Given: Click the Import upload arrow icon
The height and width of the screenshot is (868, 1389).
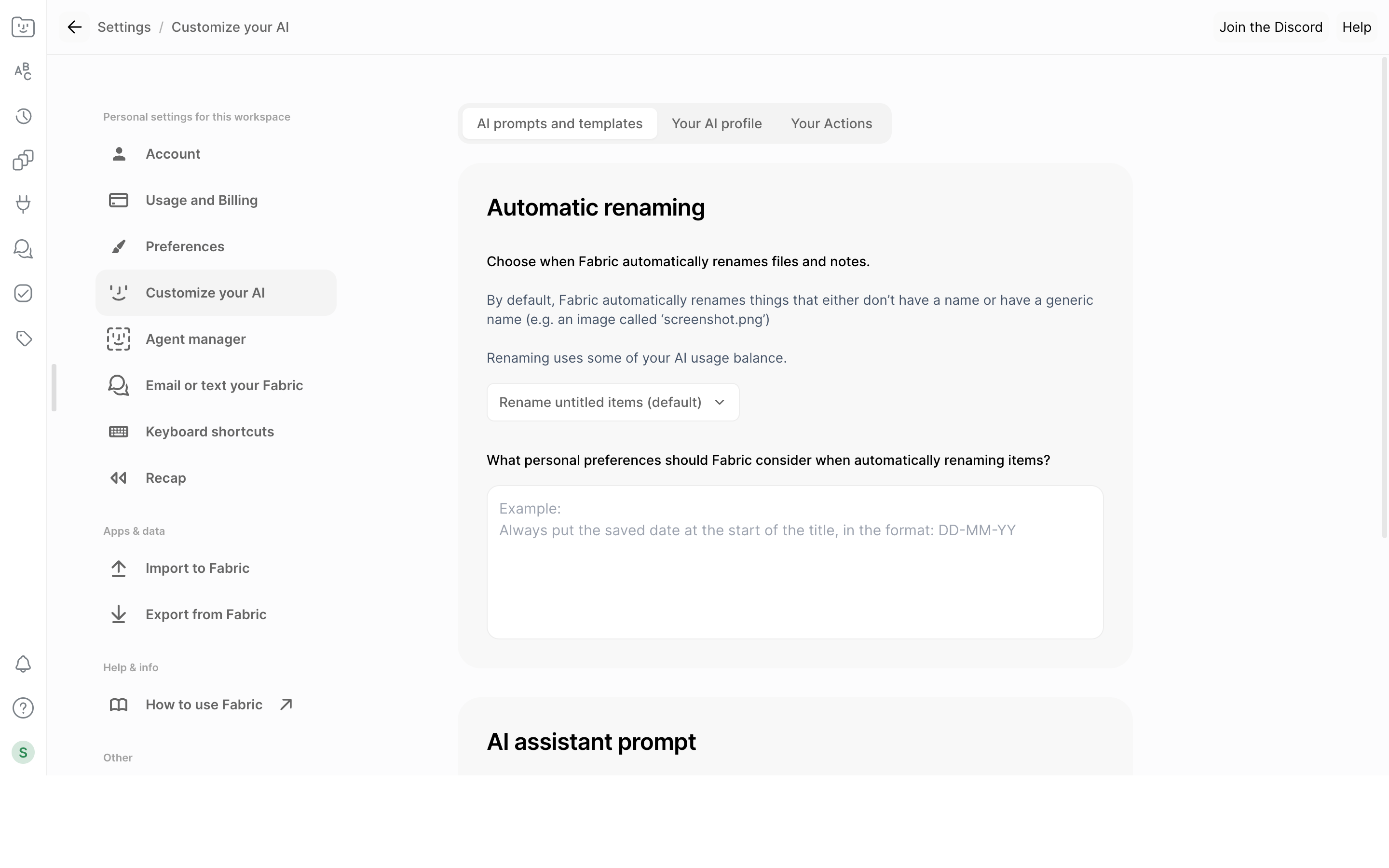Looking at the screenshot, I should [x=119, y=569].
